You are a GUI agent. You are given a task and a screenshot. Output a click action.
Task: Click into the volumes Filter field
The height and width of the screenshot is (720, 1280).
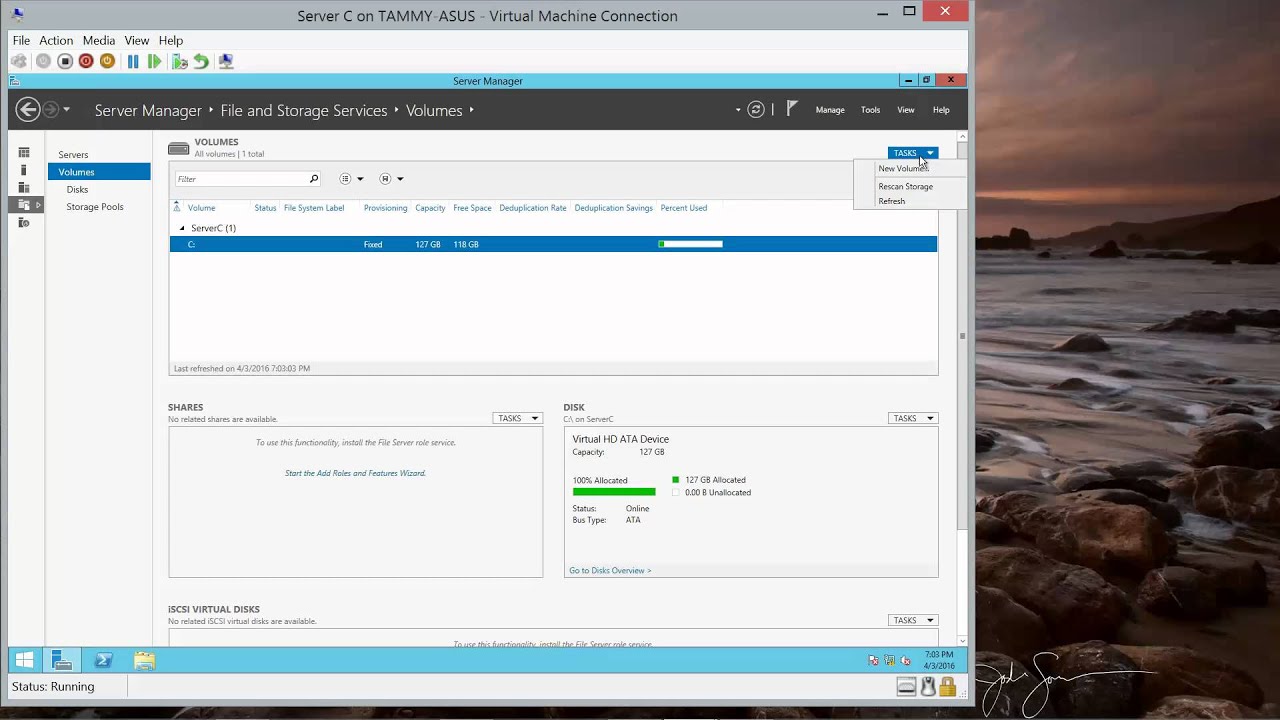tap(241, 179)
